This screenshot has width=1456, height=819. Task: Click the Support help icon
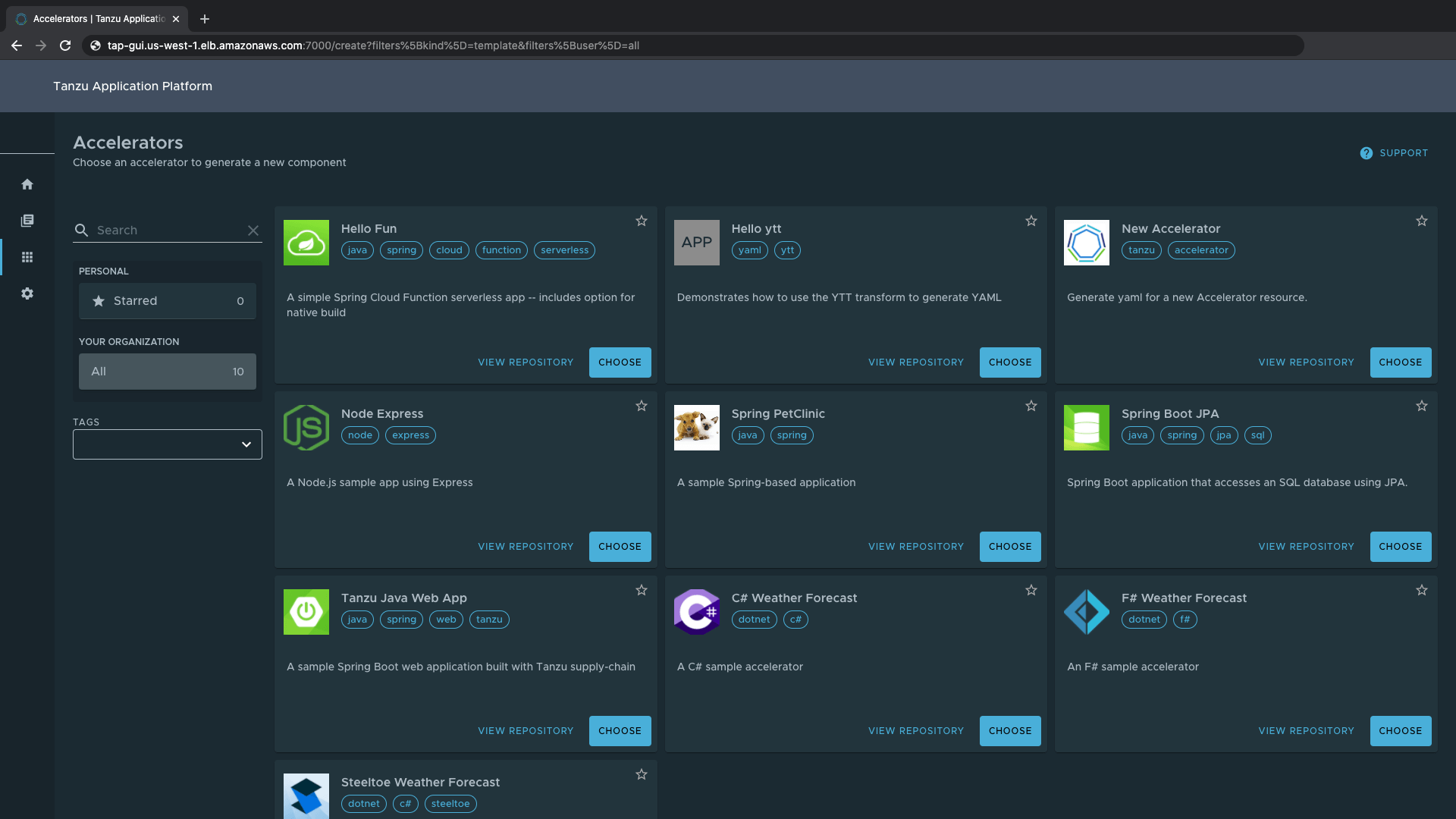(x=1366, y=153)
